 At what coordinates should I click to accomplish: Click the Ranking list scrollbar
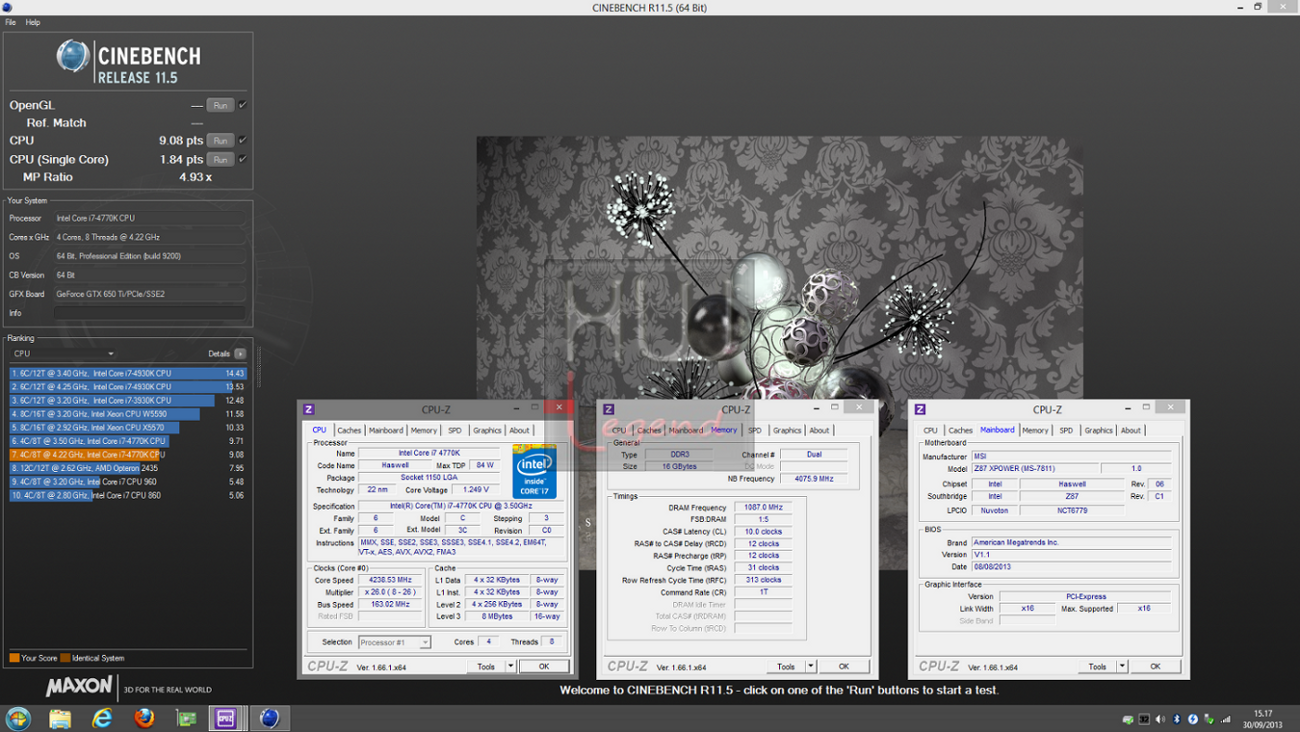point(259,369)
